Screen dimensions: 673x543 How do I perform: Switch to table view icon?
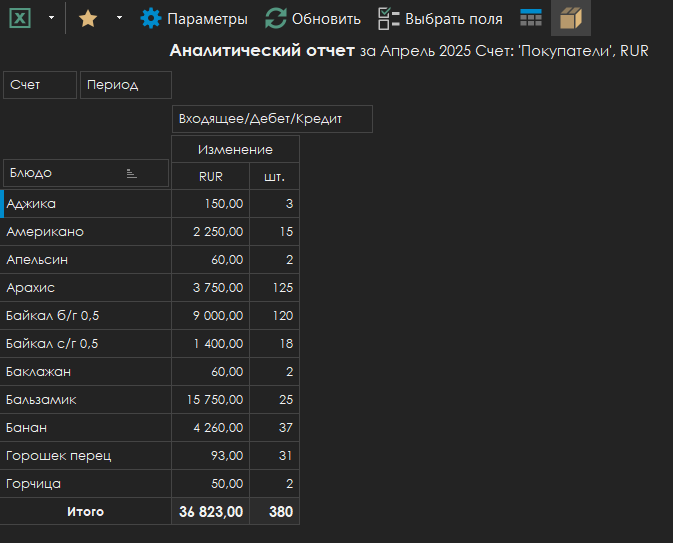point(531,18)
